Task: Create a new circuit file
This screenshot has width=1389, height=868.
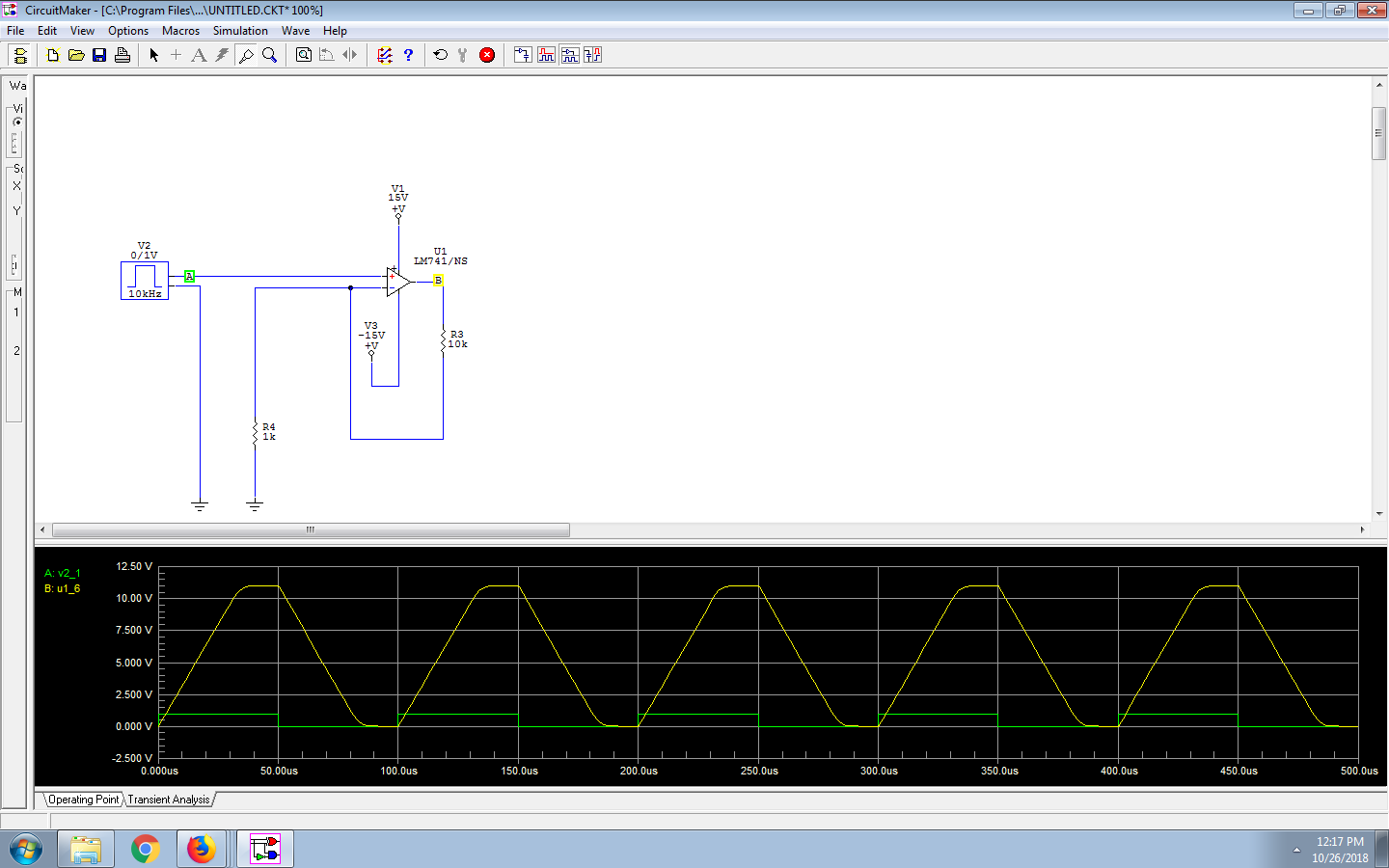Action: point(53,55)
